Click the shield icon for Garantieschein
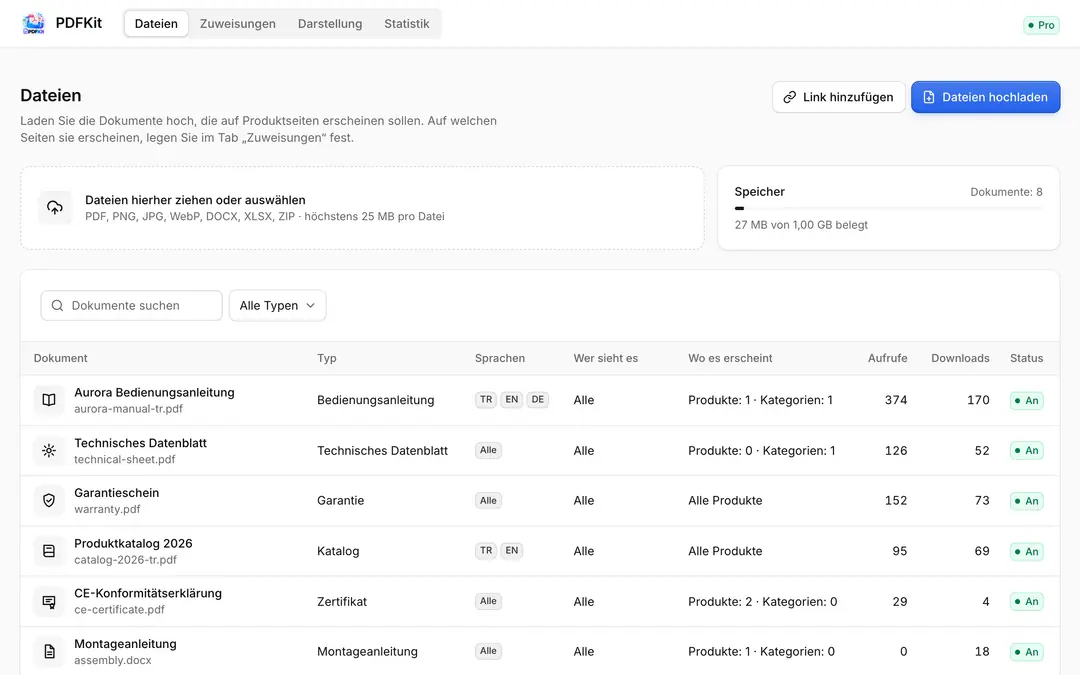The height and width of the screenshot is (675, 1080). click(49, 501)
